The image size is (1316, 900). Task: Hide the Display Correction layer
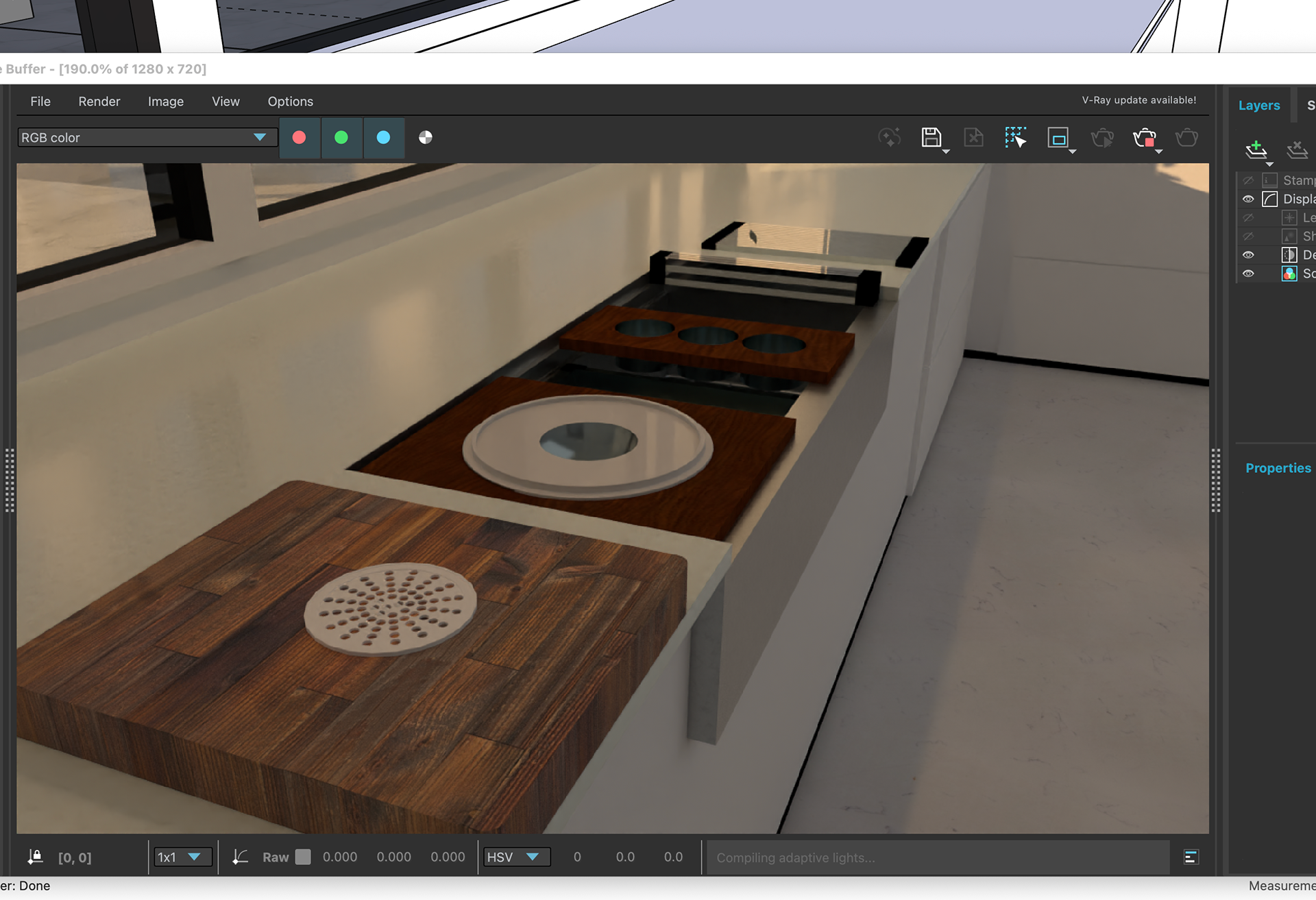(x=1248, y=199)
